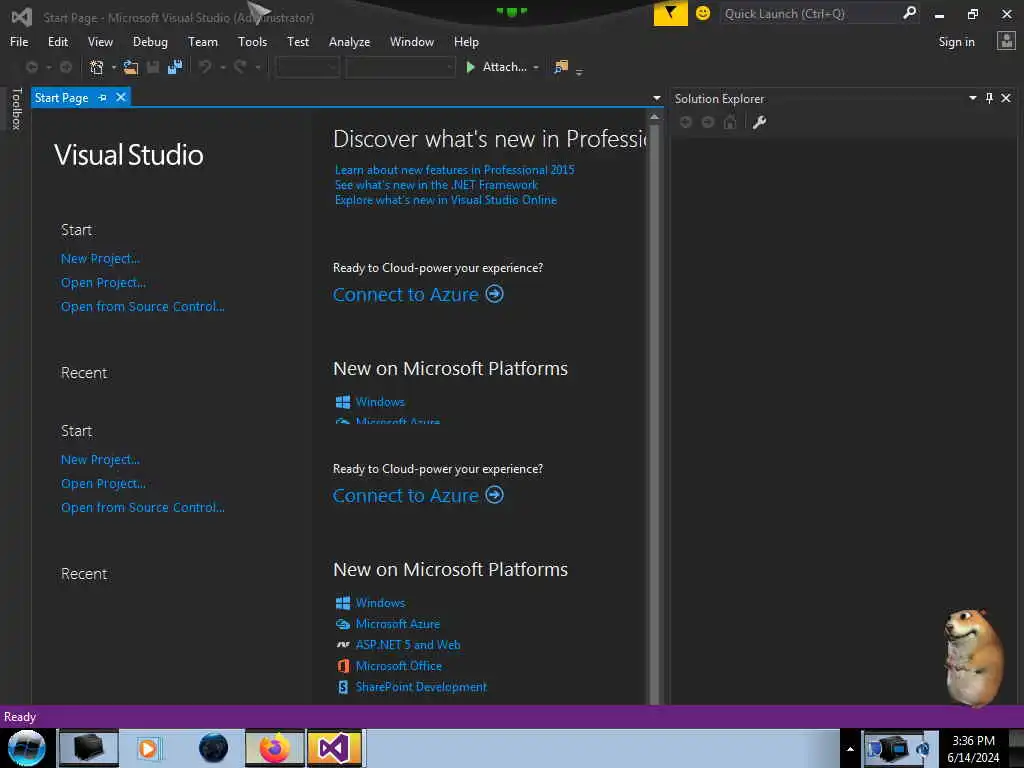Click the Visual Studio logo in title bar
The image size is (1024, 768).
22,17
